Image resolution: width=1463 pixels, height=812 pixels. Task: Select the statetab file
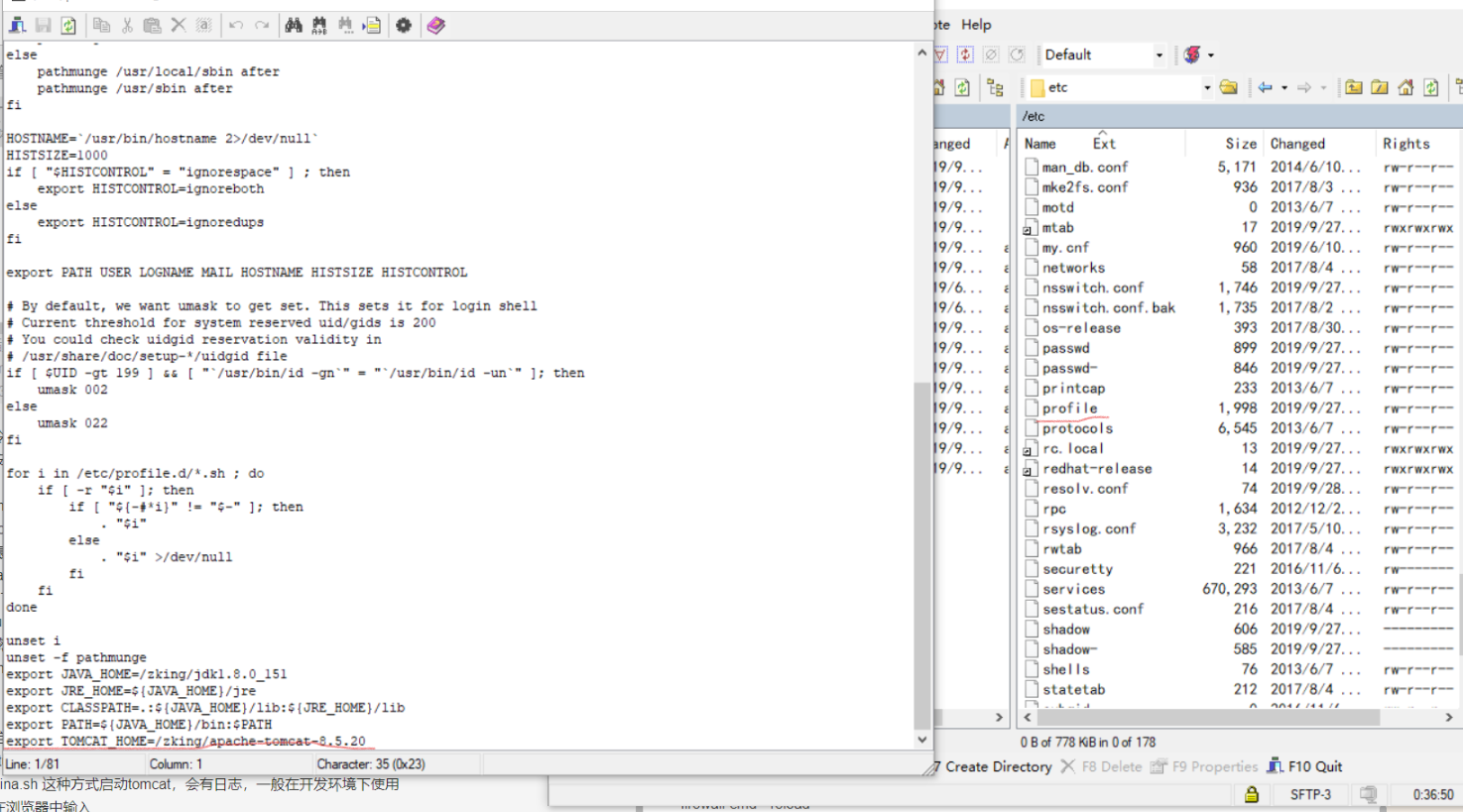(1073, 689)
